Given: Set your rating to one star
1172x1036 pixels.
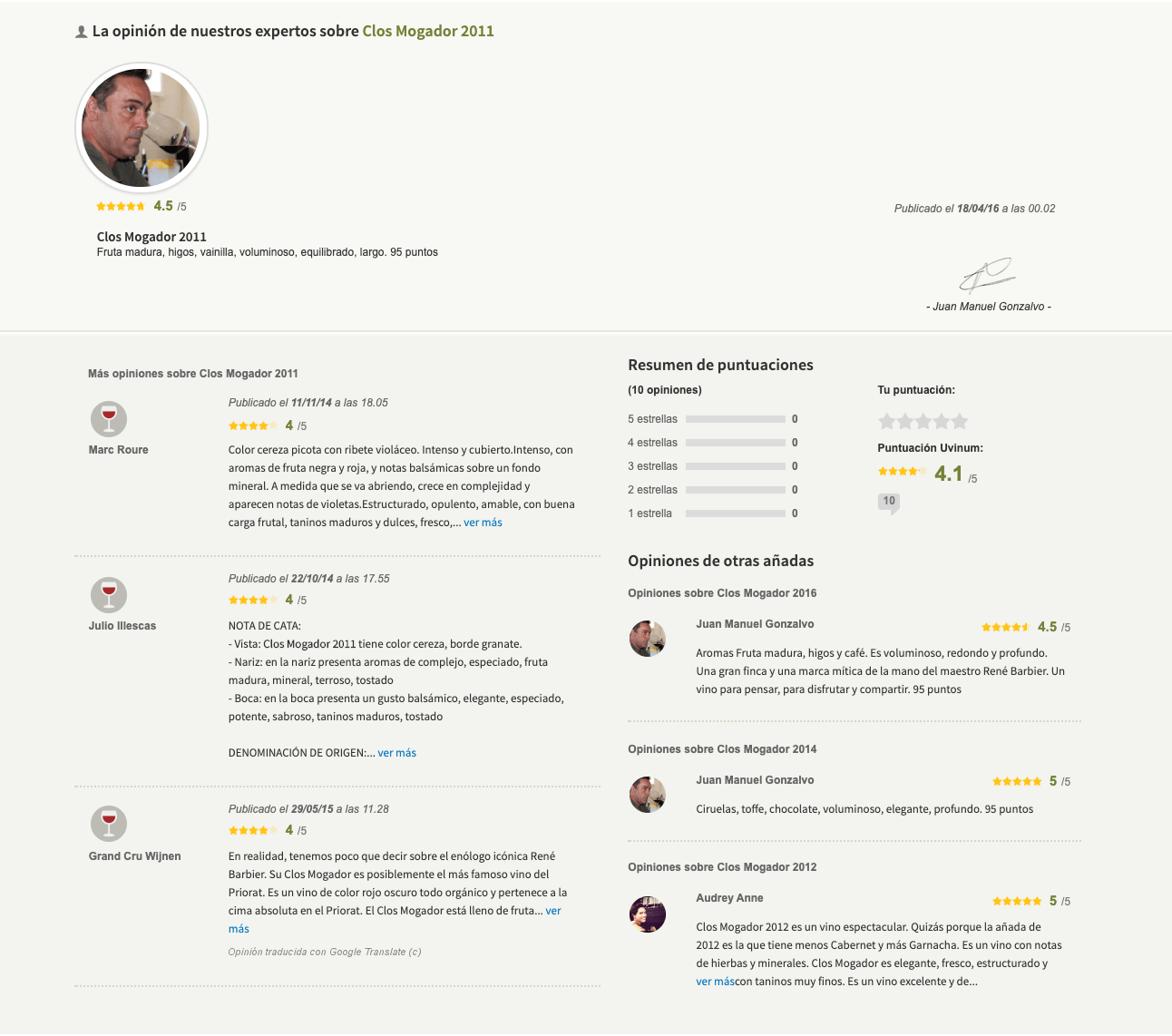Looking at the screenshot, I should pyautogui.click(x=887, y=421).
